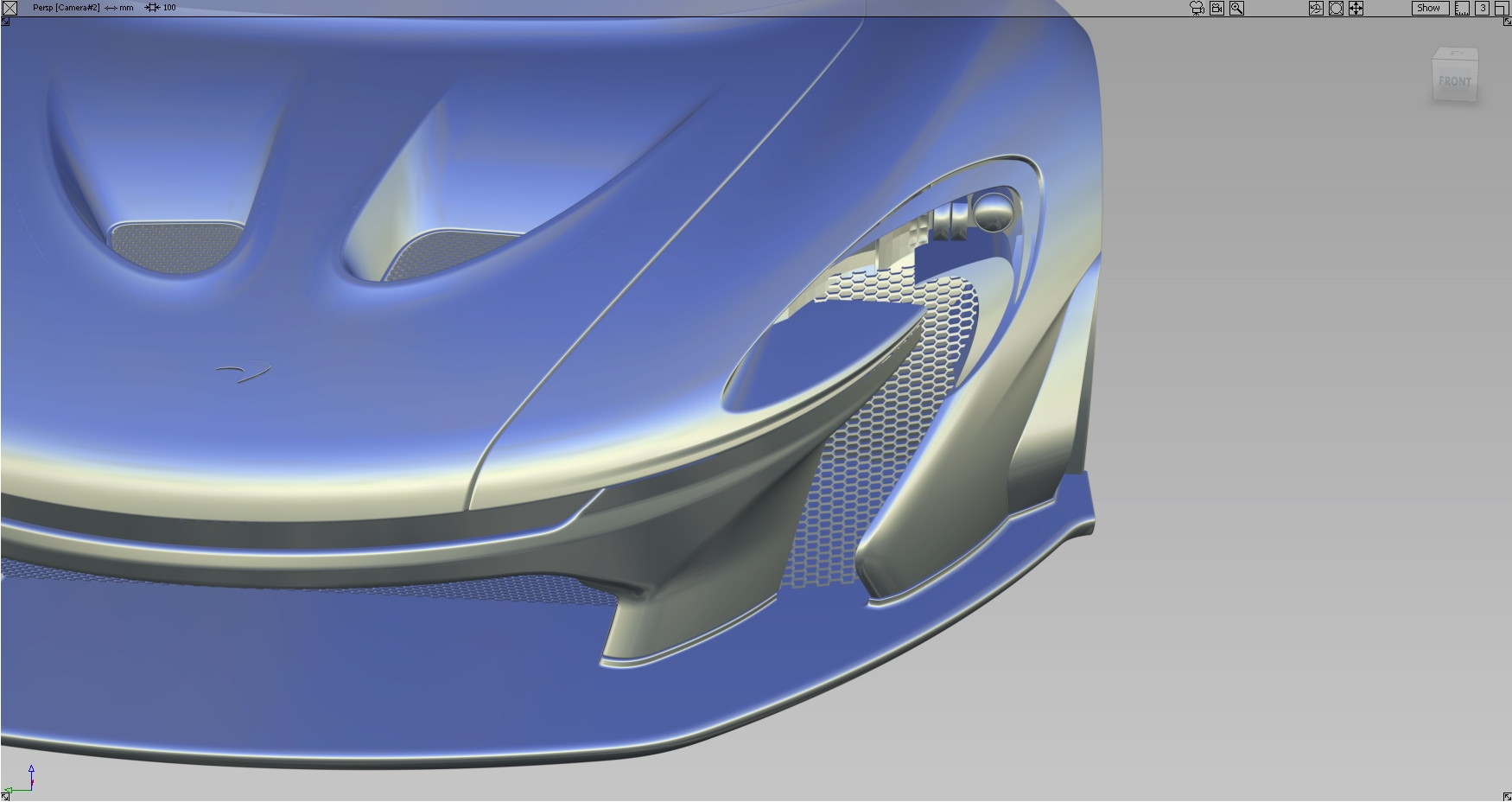Edit the grid spacing value 100
Screen dimensions: 1512x802
coord(169,7)
